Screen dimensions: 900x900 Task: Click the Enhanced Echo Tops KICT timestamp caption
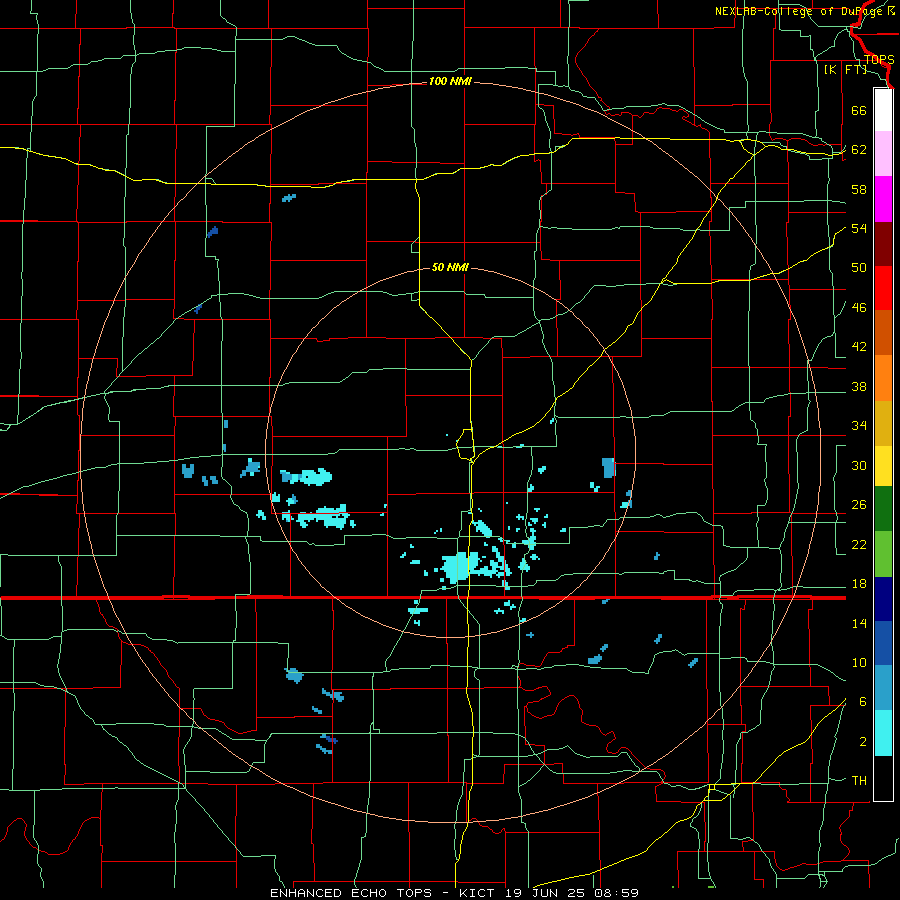coord(454,893)
